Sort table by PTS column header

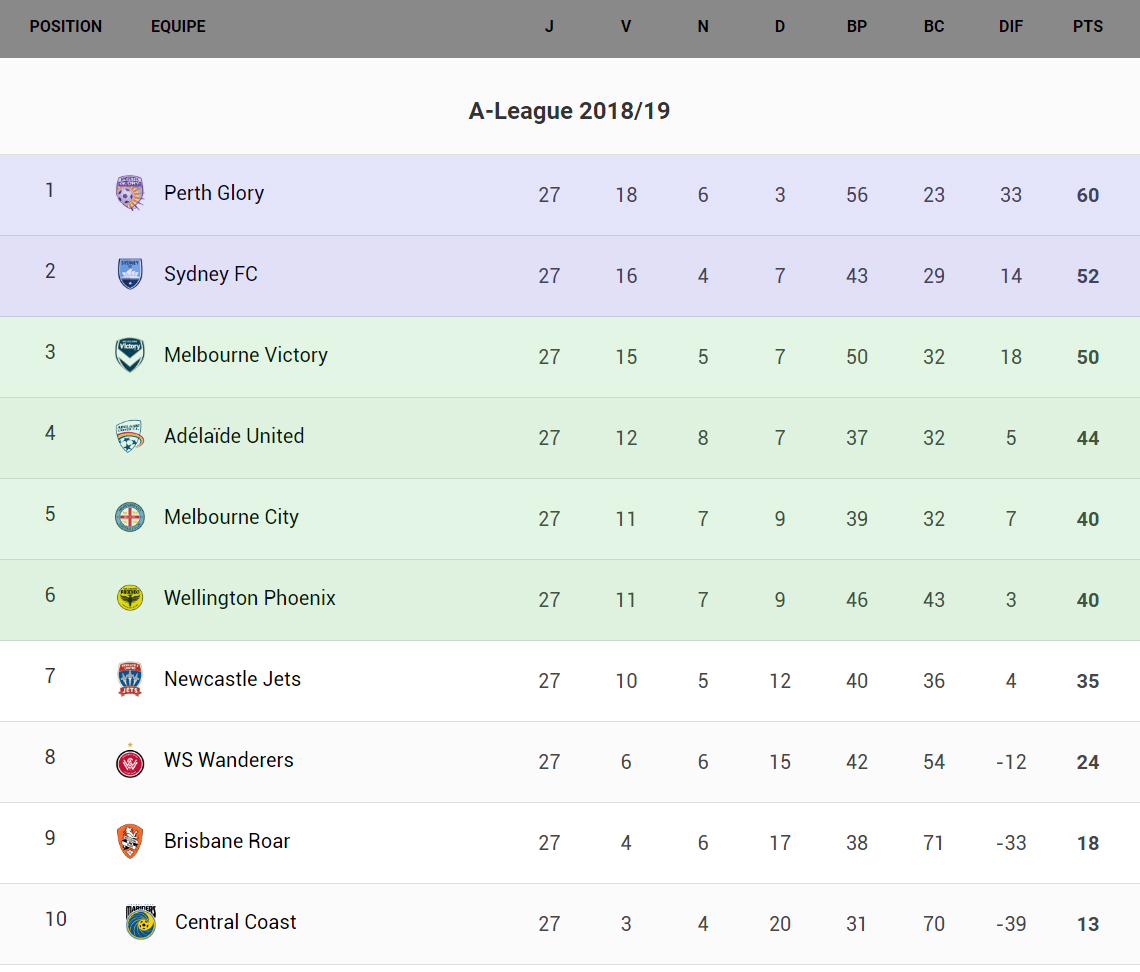click(1088, 27)
